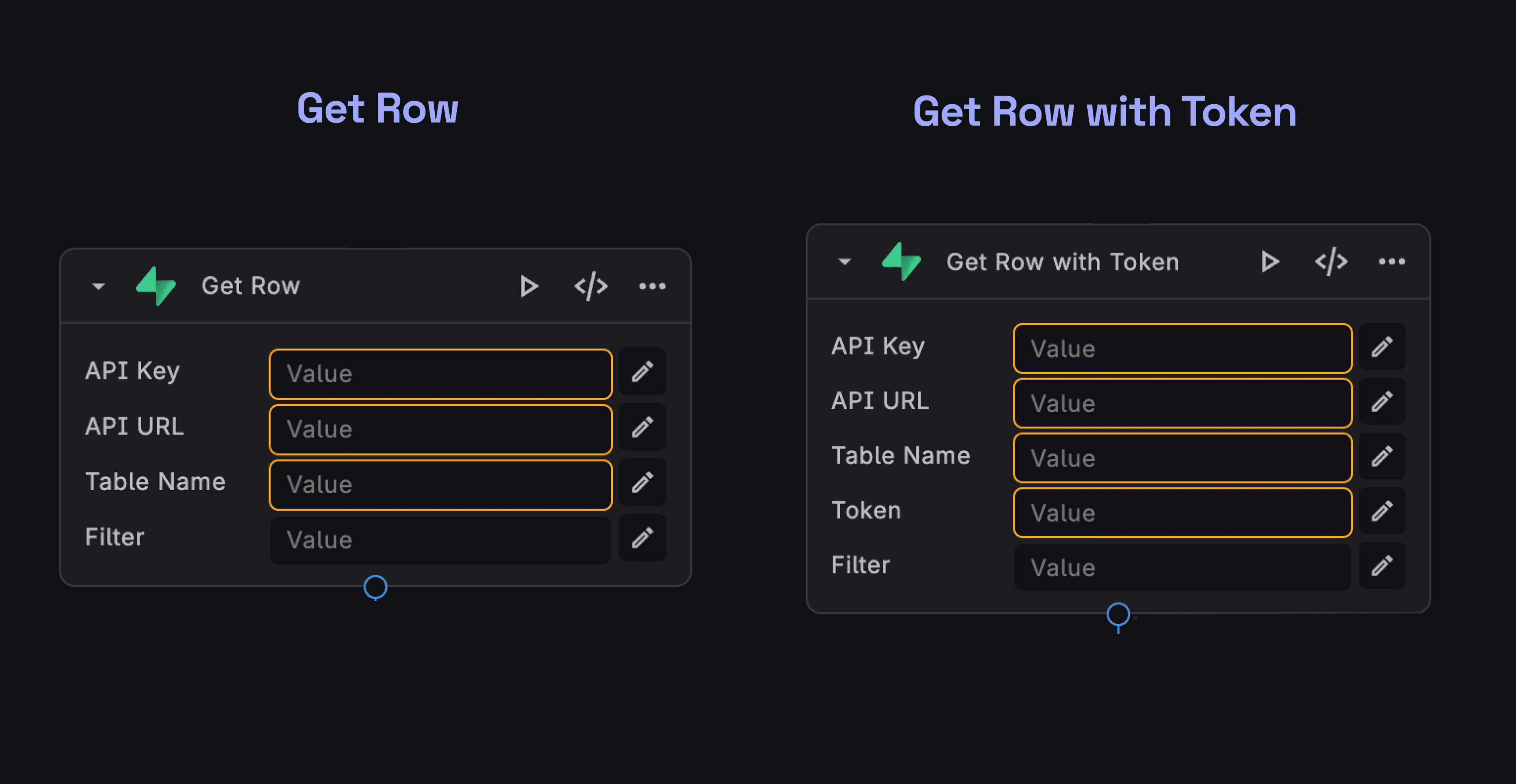Run the Get Row action with play icon
The height and width of the screenshot is (784, 1516).
(529, 287)
